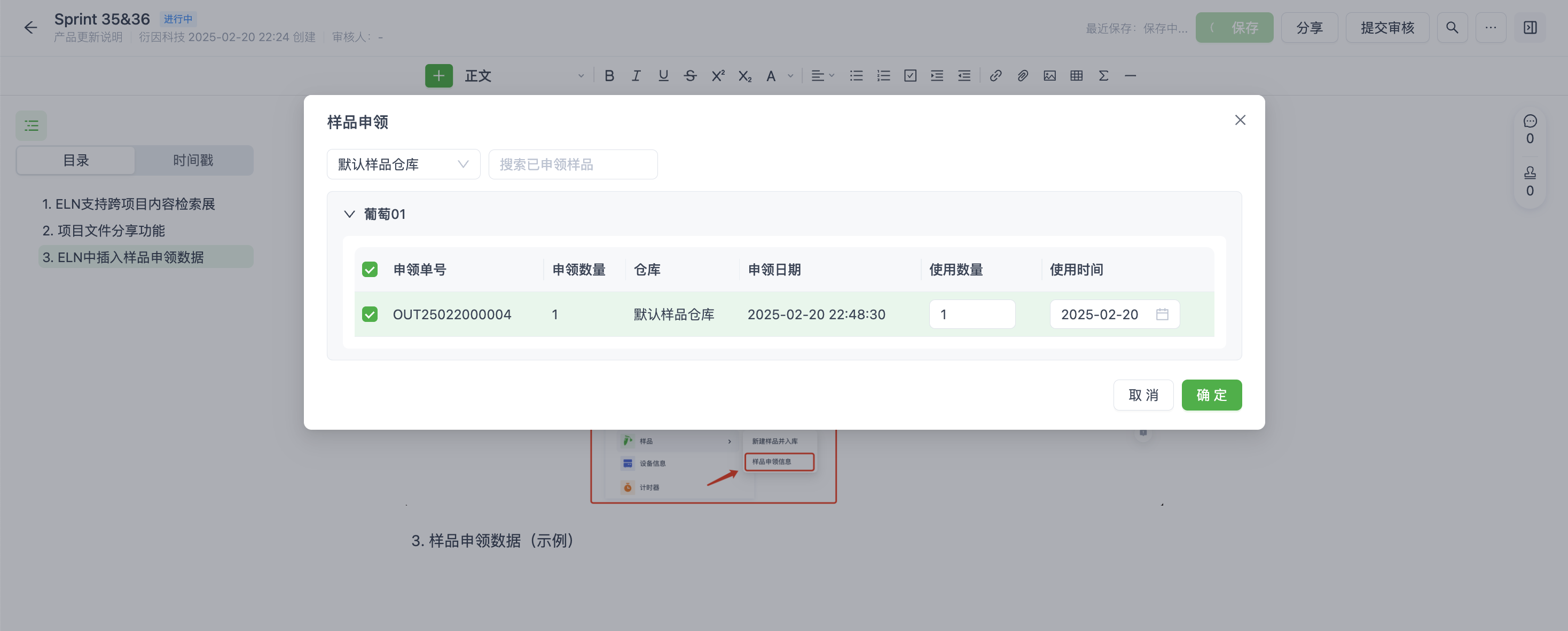Switch to the 时间戳 tab
The width and height of the screenshot is (1568, 631).
coord(193,160)
